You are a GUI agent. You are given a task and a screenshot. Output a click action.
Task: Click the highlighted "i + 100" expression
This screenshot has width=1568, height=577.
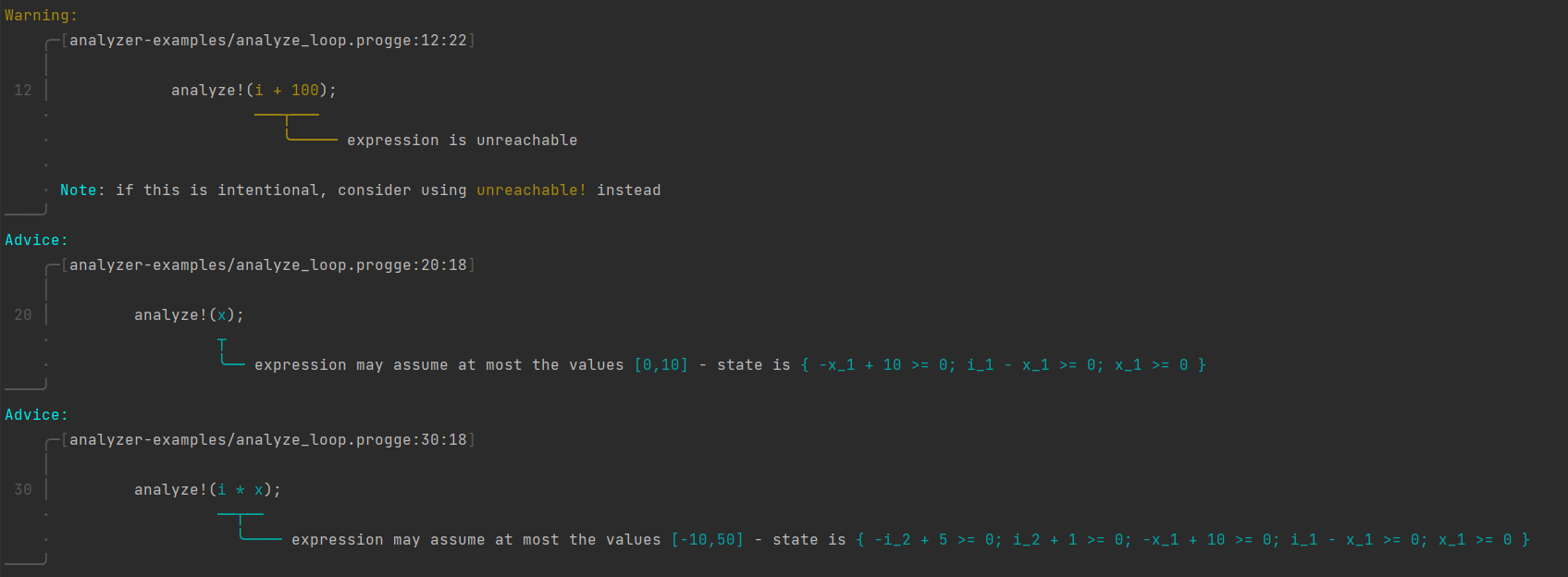pos(287,91)
